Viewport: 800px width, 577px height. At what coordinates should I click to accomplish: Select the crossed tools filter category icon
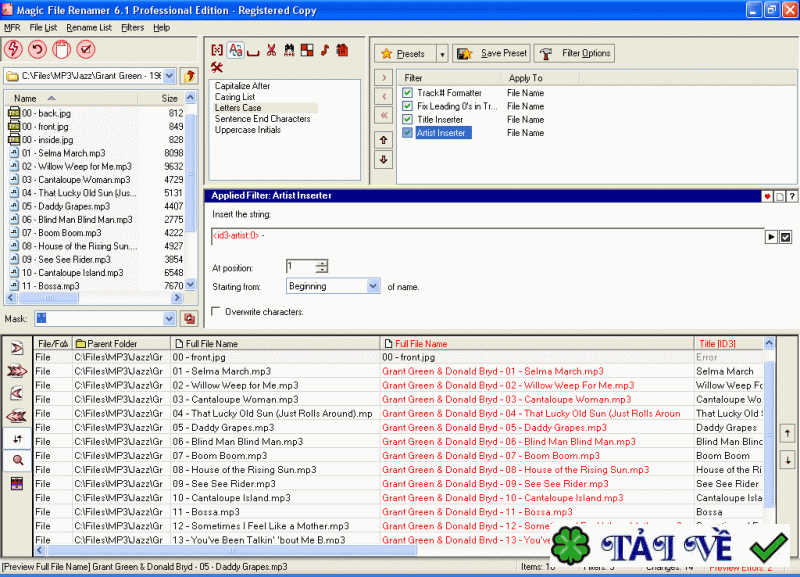pos(217,67)
